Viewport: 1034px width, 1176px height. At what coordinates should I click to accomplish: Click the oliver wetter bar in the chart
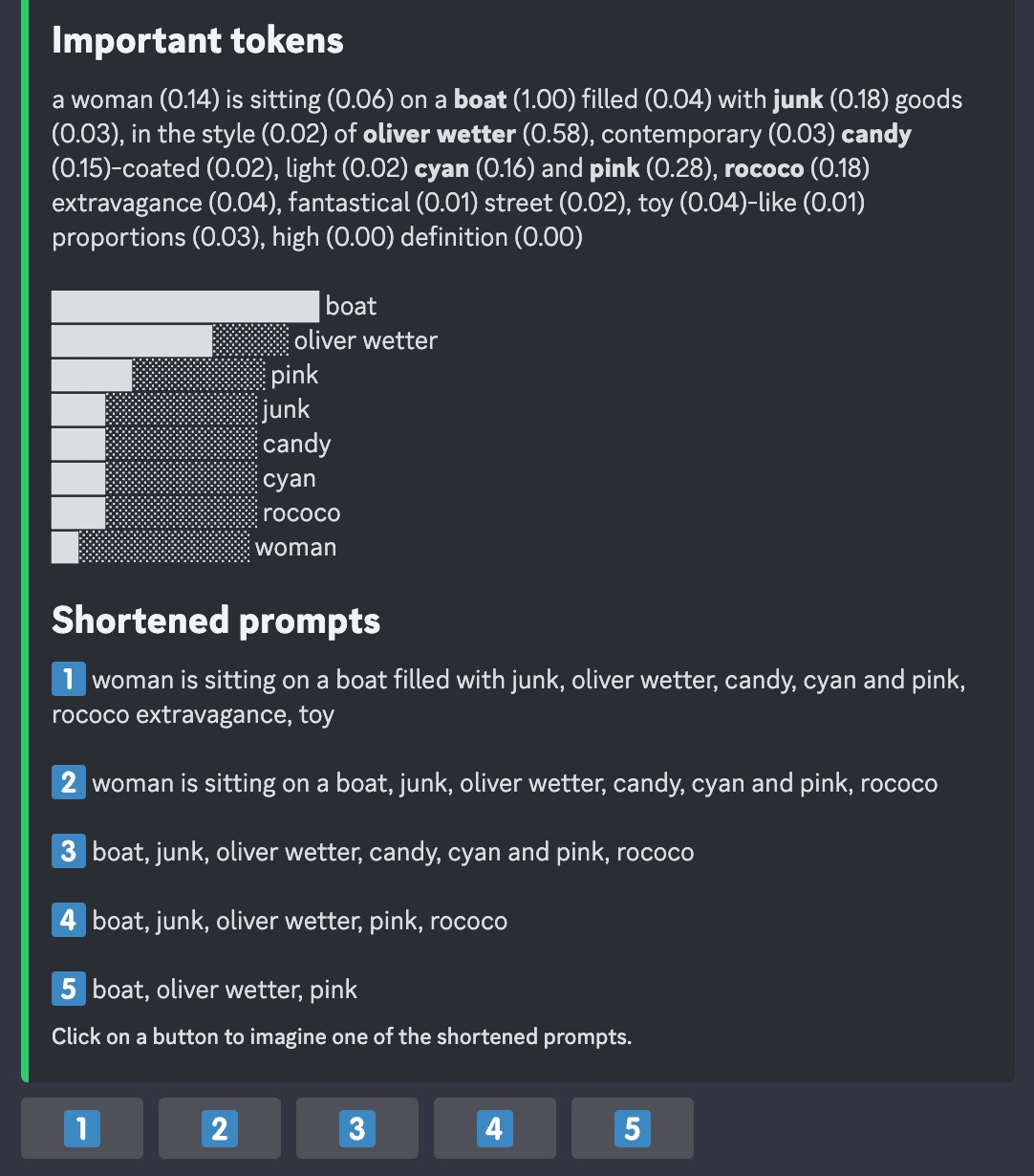[169, 341]
